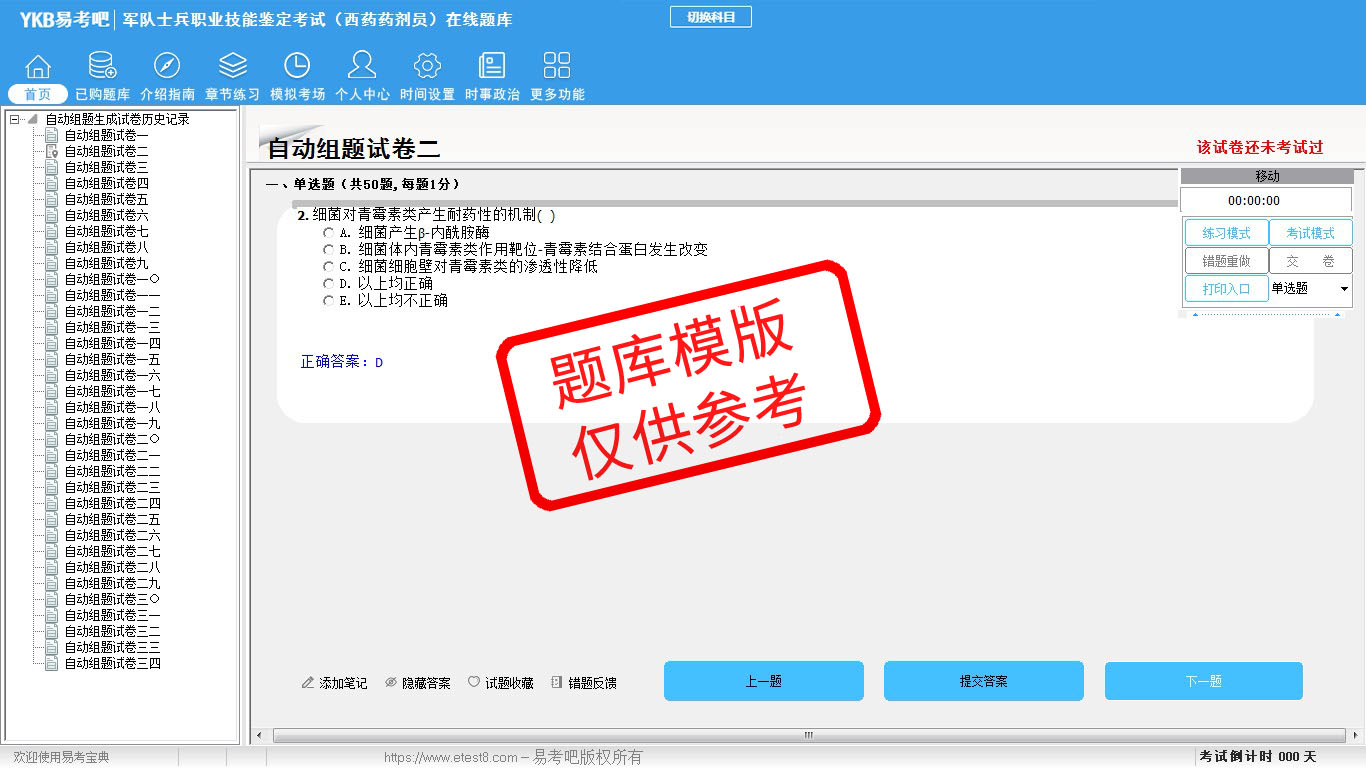
Task: Select 自动组题试卷三〇 in history list
Action: point(112,599)
